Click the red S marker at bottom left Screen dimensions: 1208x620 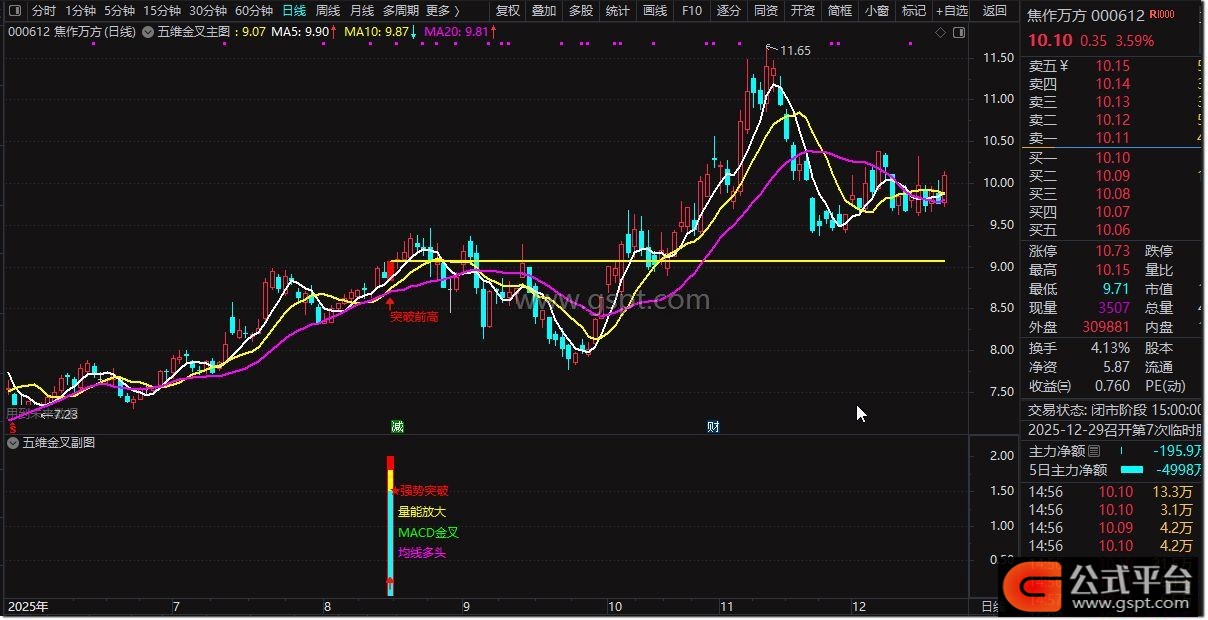coord(12,427)
